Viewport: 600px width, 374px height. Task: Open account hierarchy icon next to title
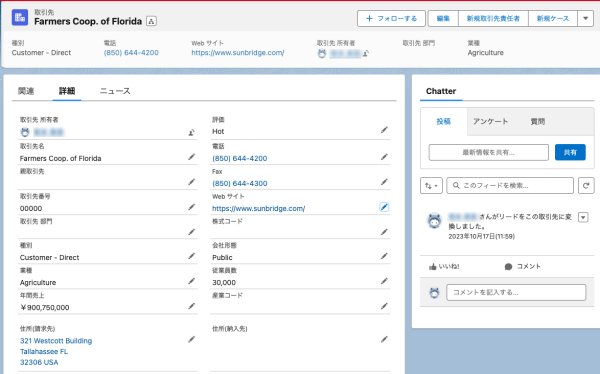pyautogui.click(x=151, y=21)
